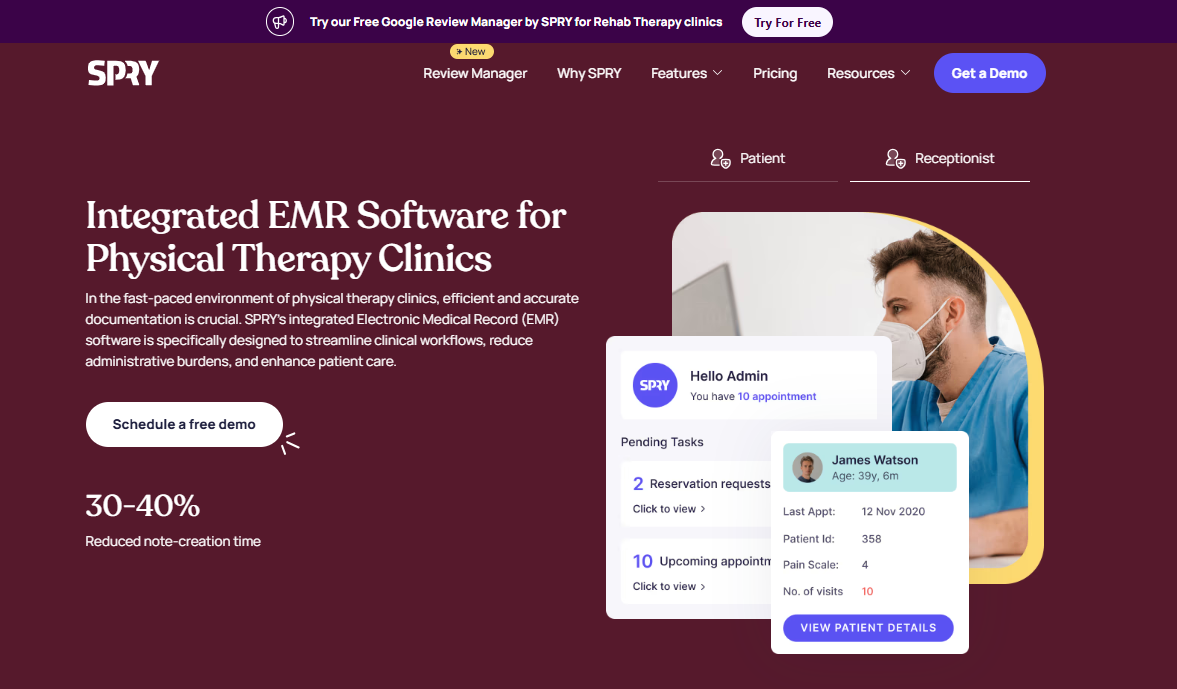This screenshot has width=1177, height=689.
Task: Click the Patient tab person icon
Action: pos(721,158)
